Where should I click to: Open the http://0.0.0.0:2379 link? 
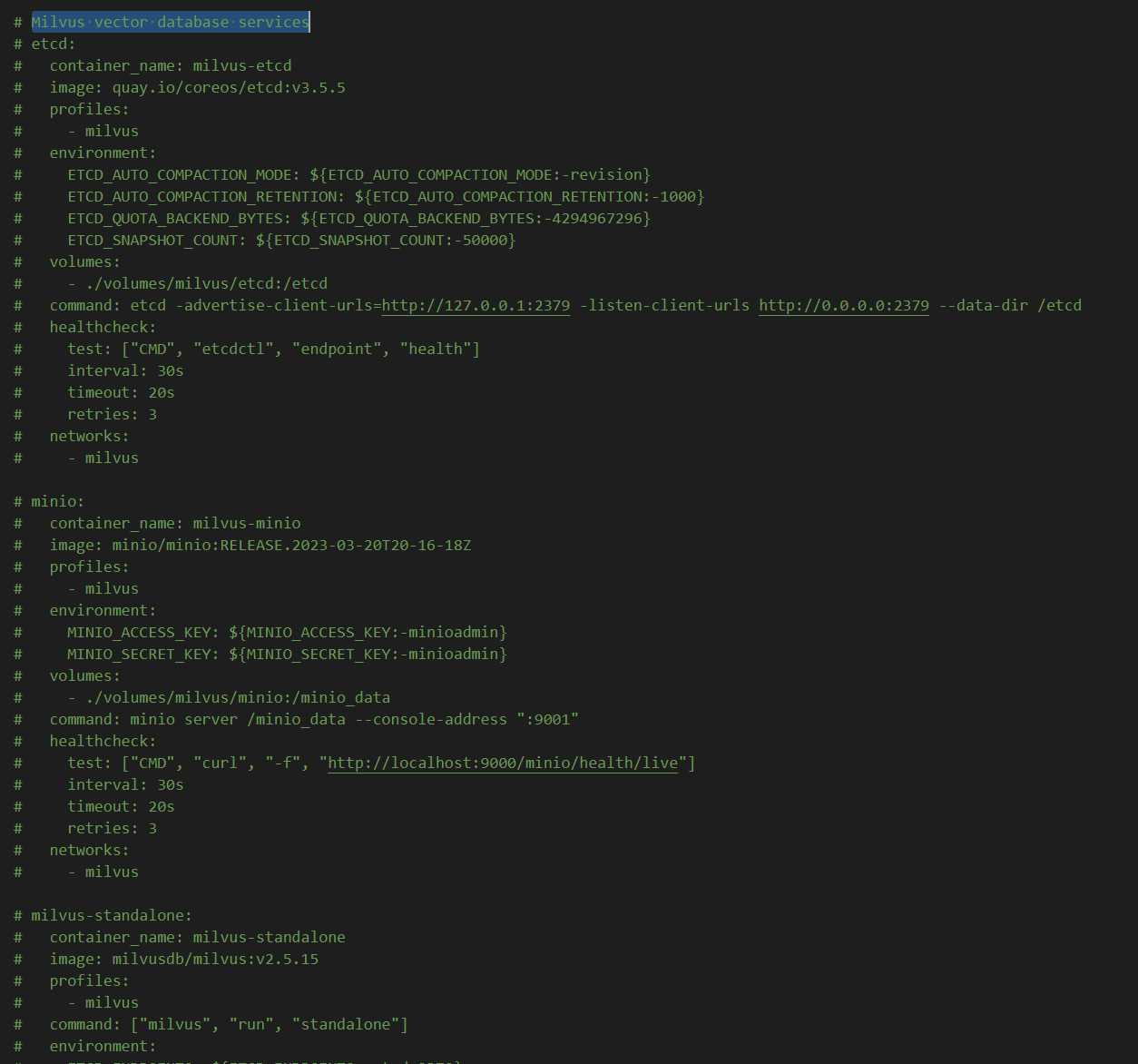click(844, 305)
